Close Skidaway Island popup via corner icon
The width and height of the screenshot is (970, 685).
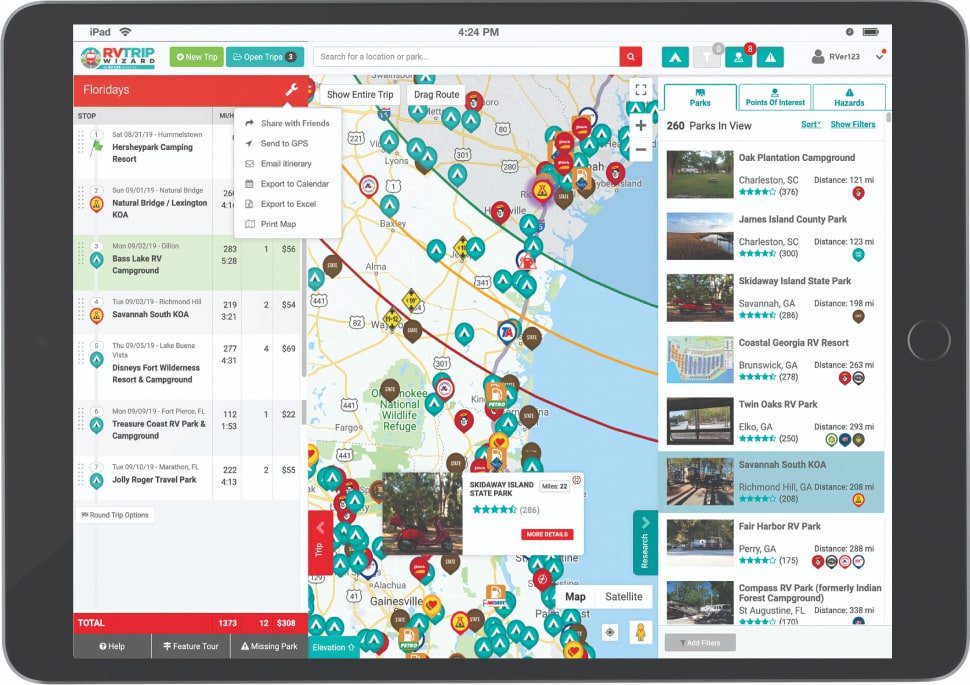pos(577,480)
